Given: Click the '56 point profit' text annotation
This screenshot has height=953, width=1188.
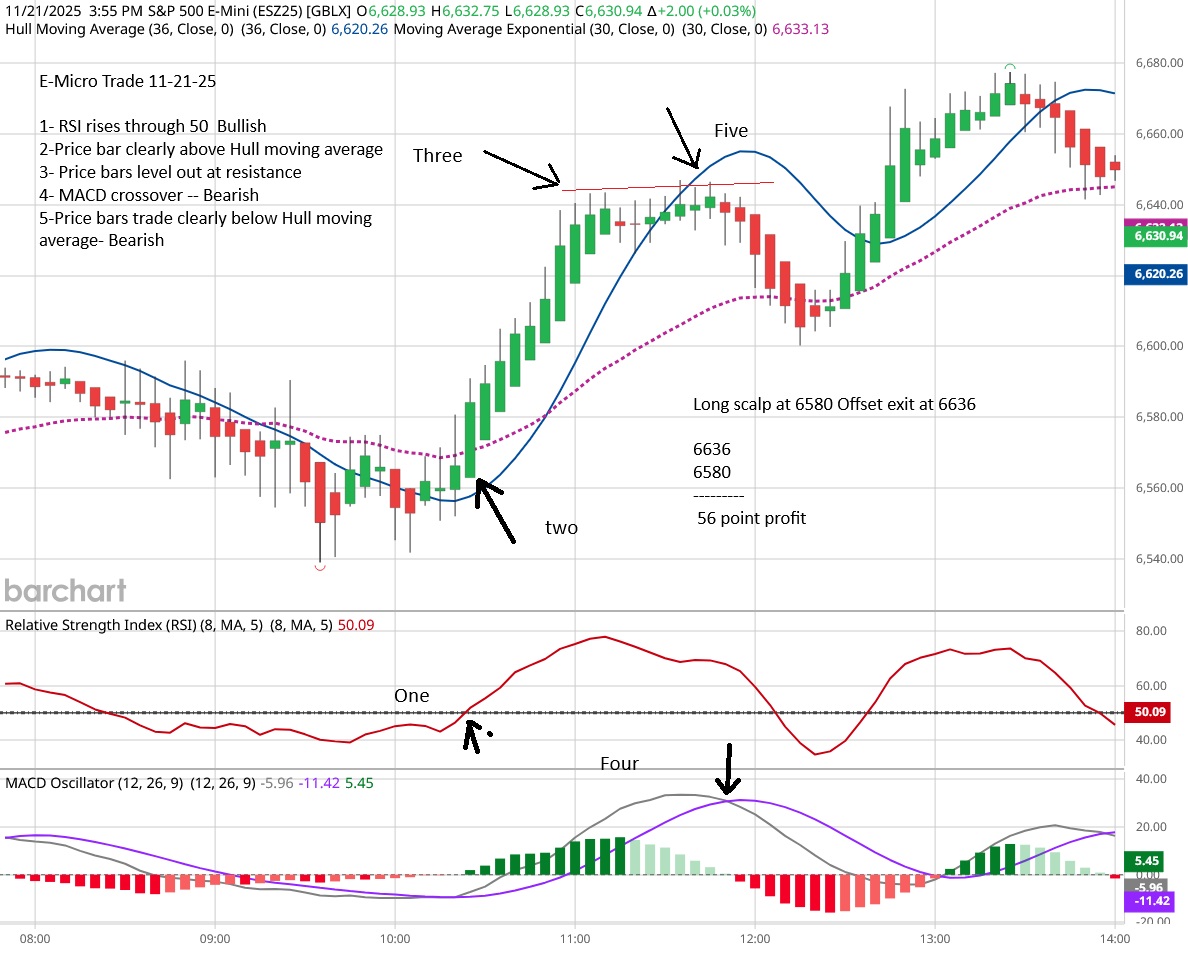Looking at the screenshot, I should pyautogui.click(x=750, y=518).
